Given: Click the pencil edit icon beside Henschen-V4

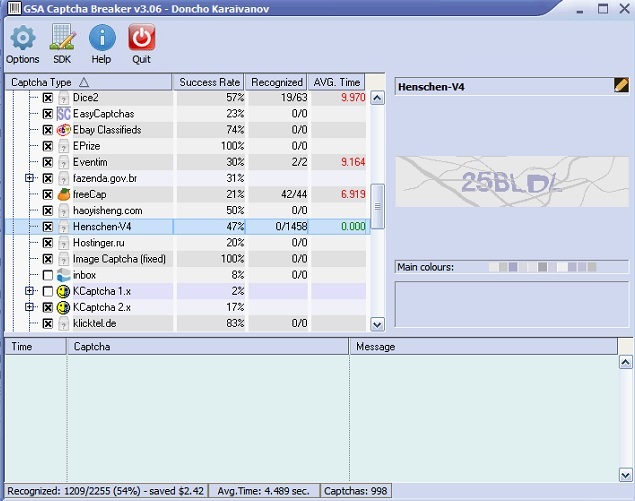Looking at the screenshot, I should click(621, 85).
